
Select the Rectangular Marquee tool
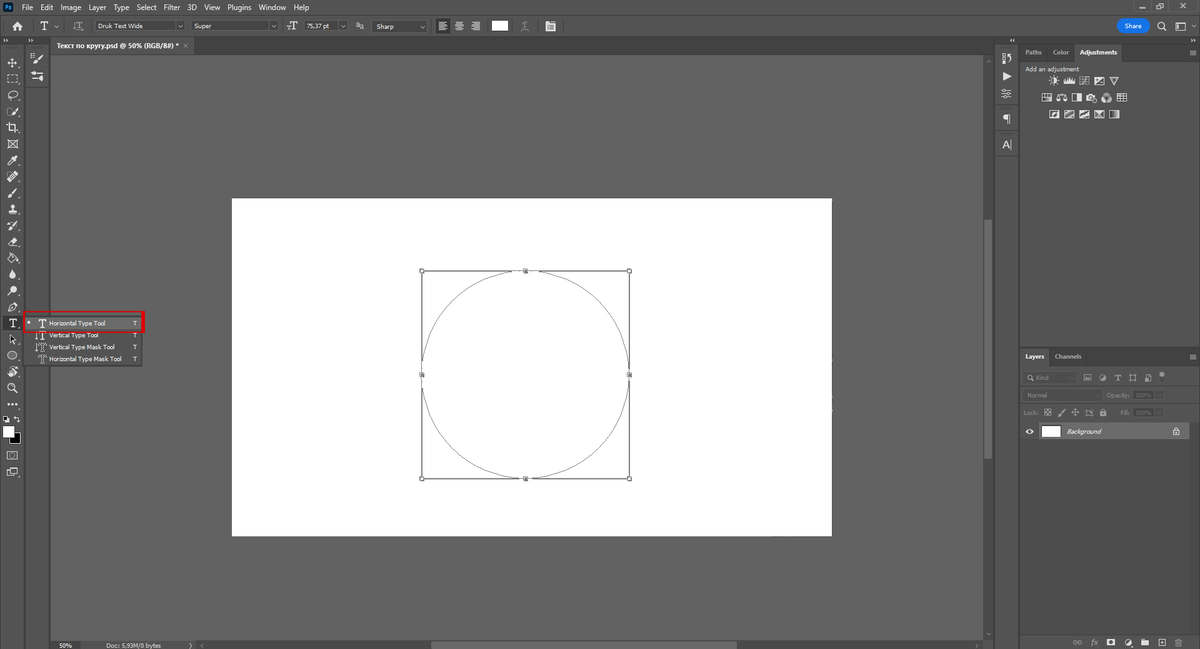tap(13, 78)
